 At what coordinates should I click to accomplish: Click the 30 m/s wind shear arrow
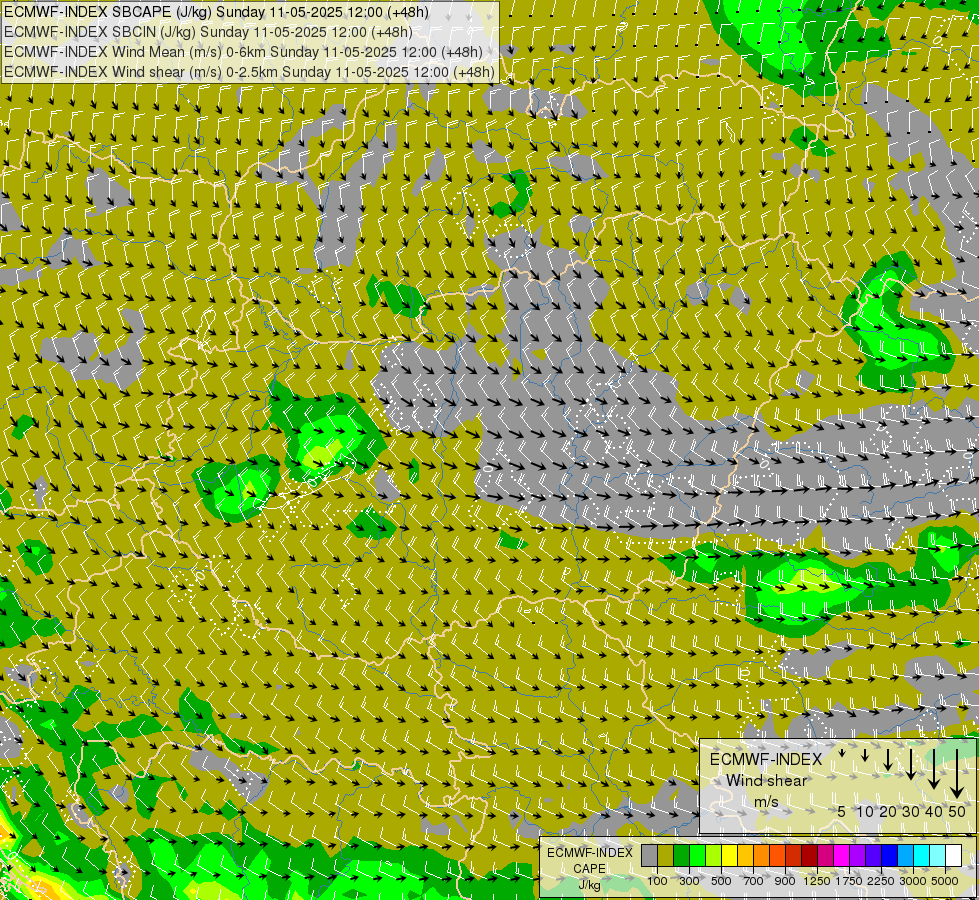pos(911,764)
